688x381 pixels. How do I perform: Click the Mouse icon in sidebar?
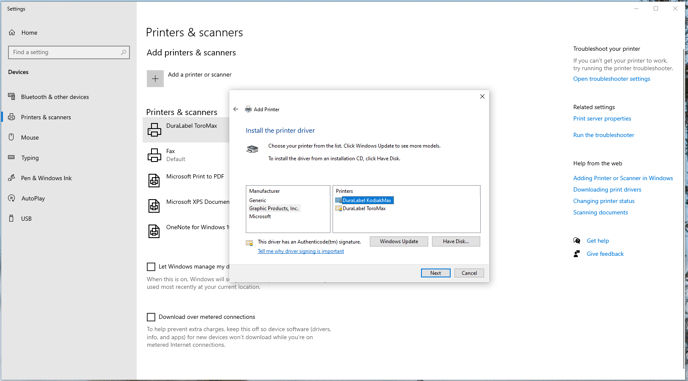[12, 137]
